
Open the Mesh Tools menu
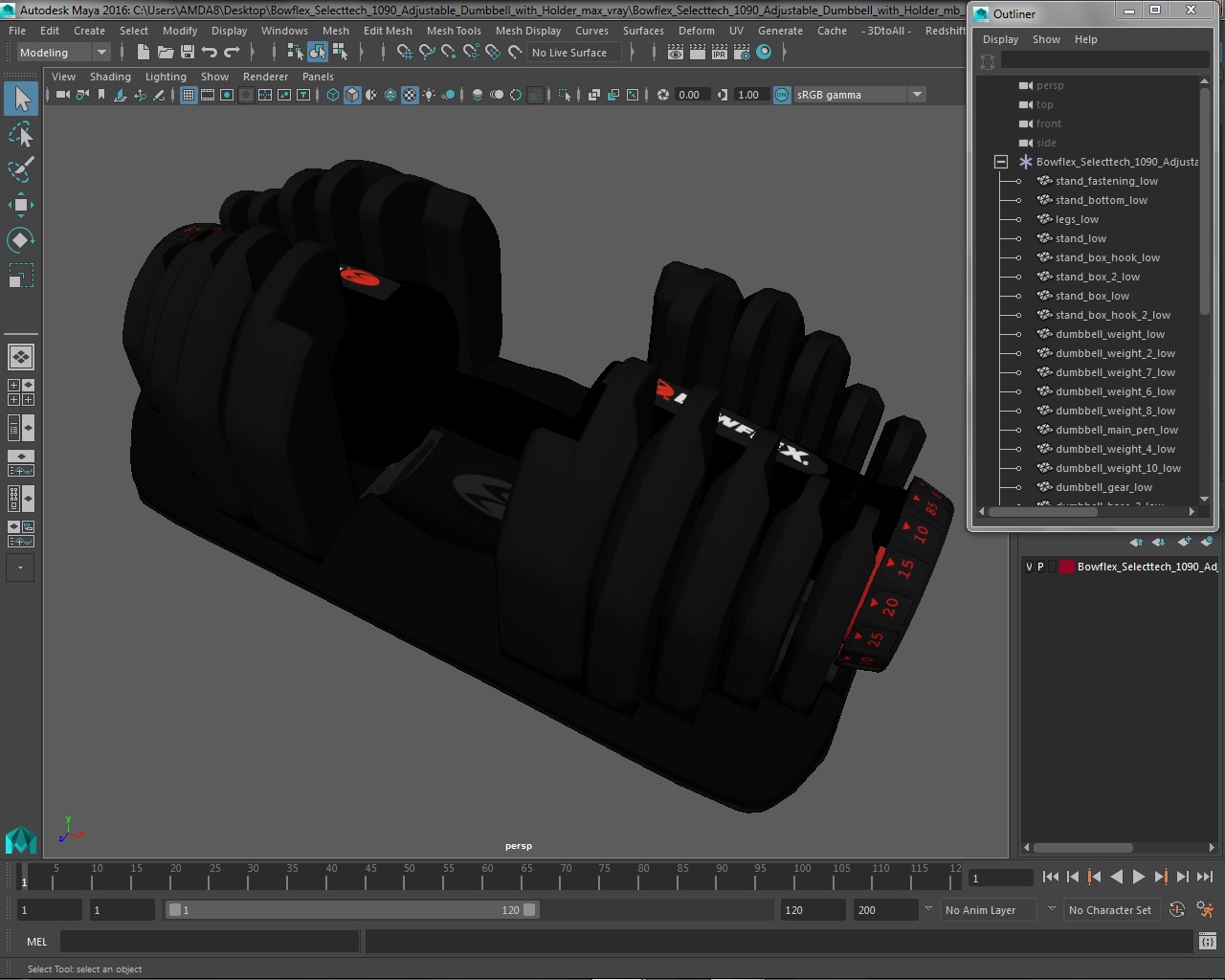tap(454, 31)
